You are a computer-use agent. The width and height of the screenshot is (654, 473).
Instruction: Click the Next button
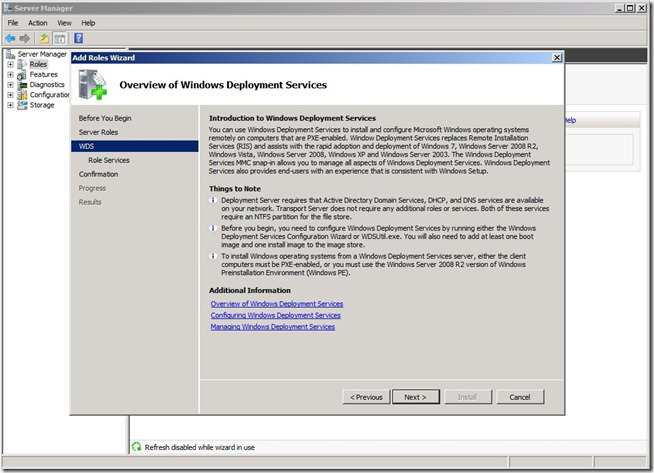415,397
